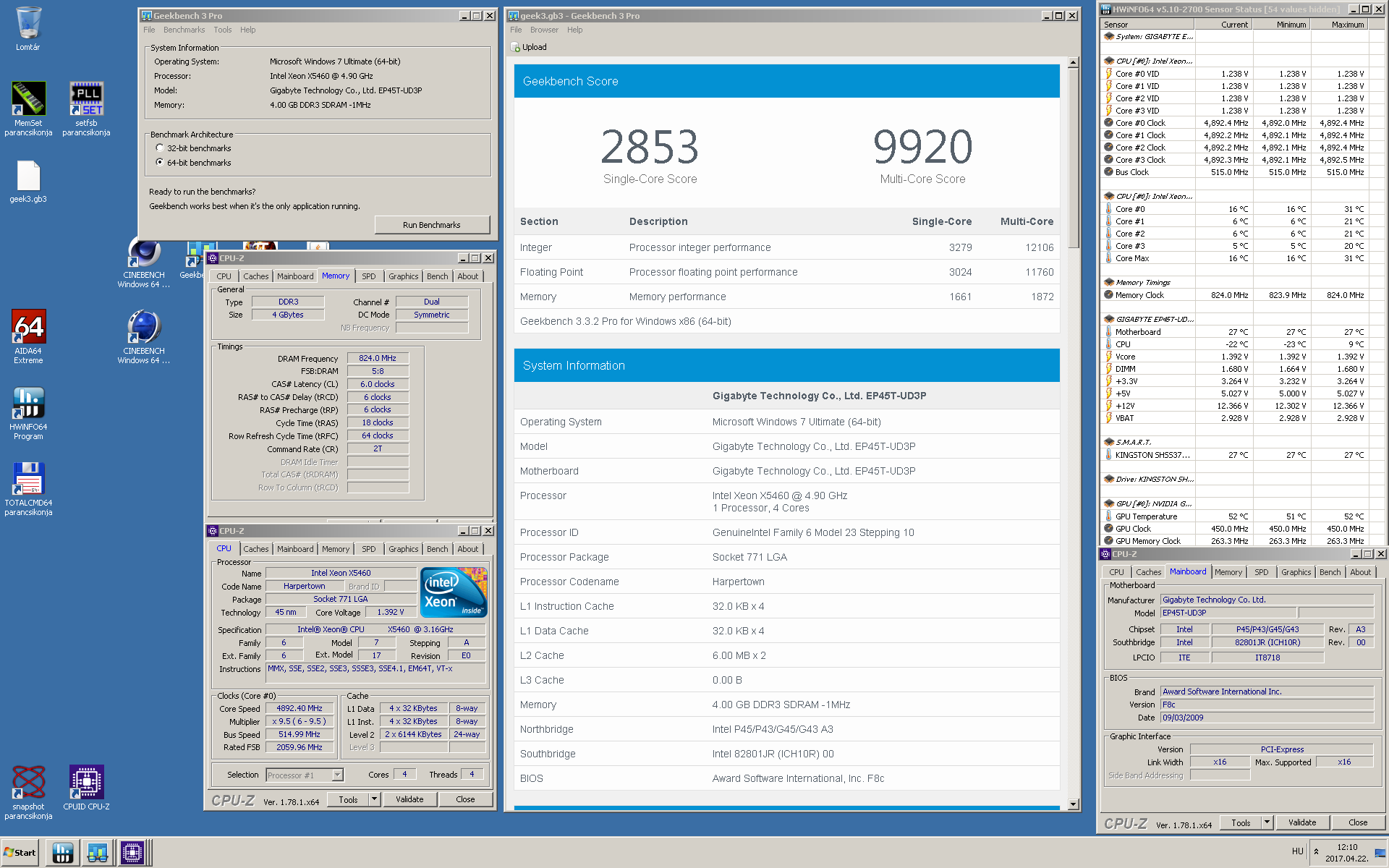Open the Lomtár recycle bin icon
The width and height of the screenshot is (1389, 868).
tap(28, 29)
